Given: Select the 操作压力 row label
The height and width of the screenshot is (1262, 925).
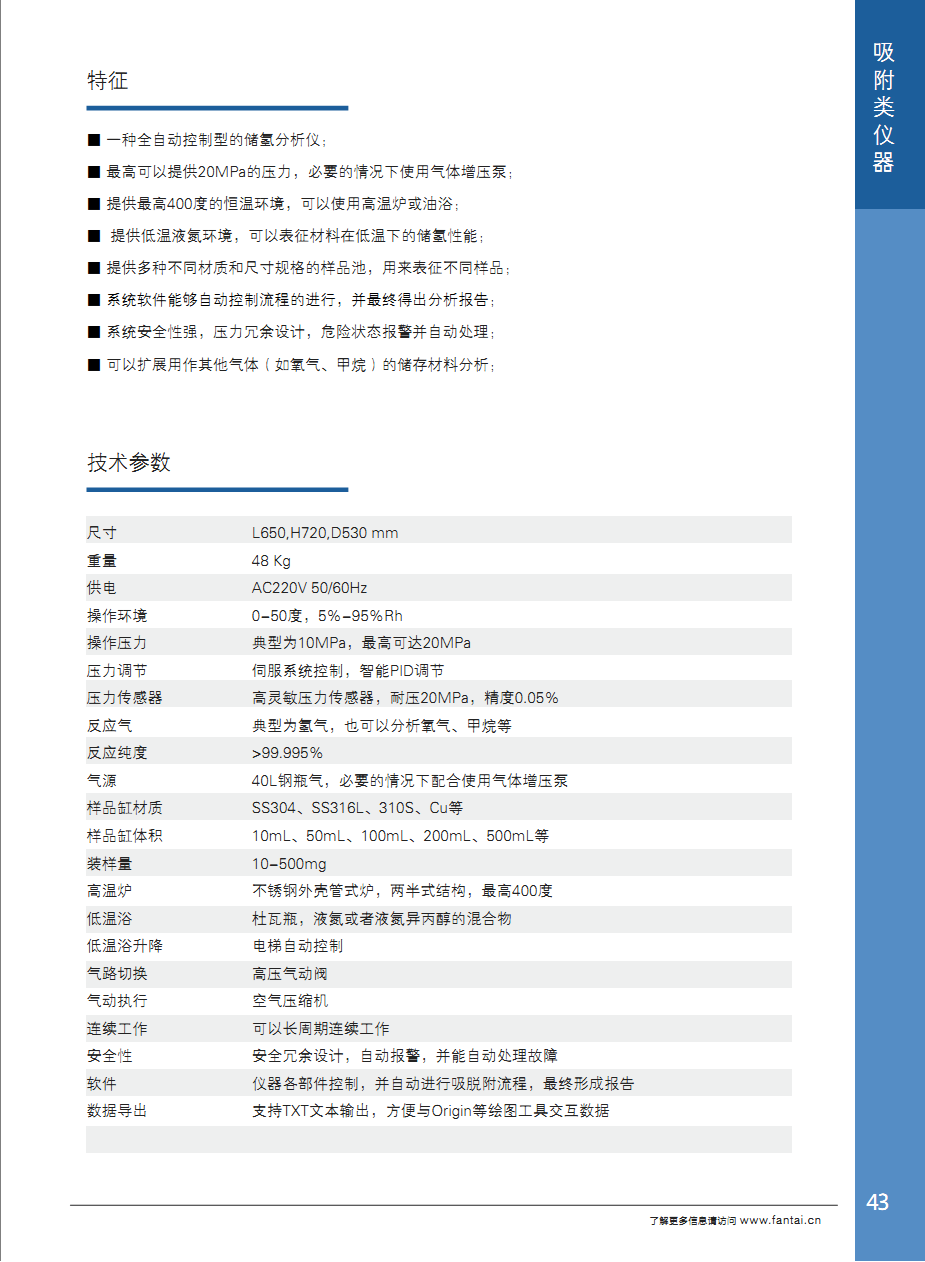Looking at the screenshot, I should tap(117, 643).
